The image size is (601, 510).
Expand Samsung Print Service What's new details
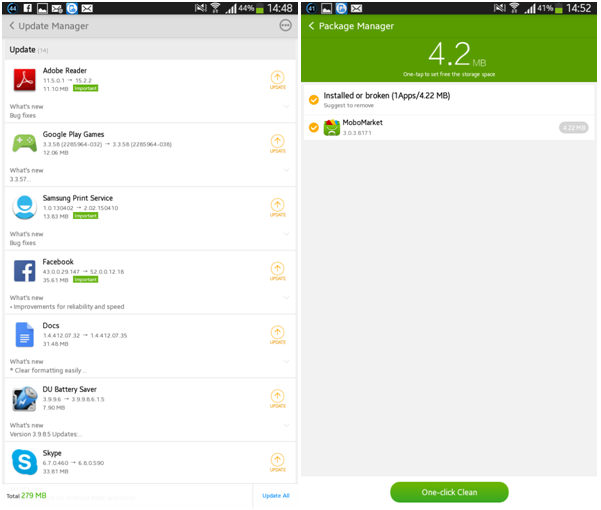coord(286,233)
